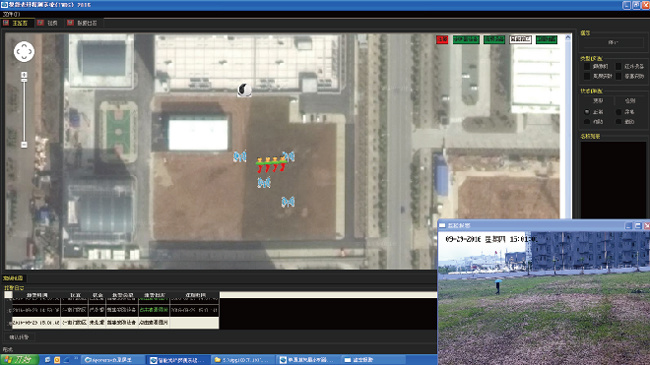The width and height of the screenshot is (650, 365).
Task: Click the leftmost blue sensor icon on map
Action: tap(240, 157)
